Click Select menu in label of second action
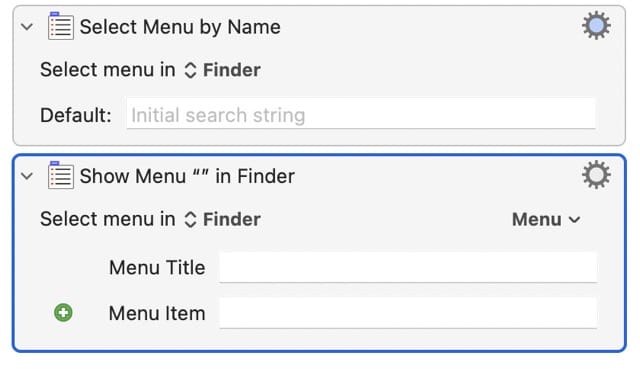Screen dimensions: 640x369 point(108,219)
